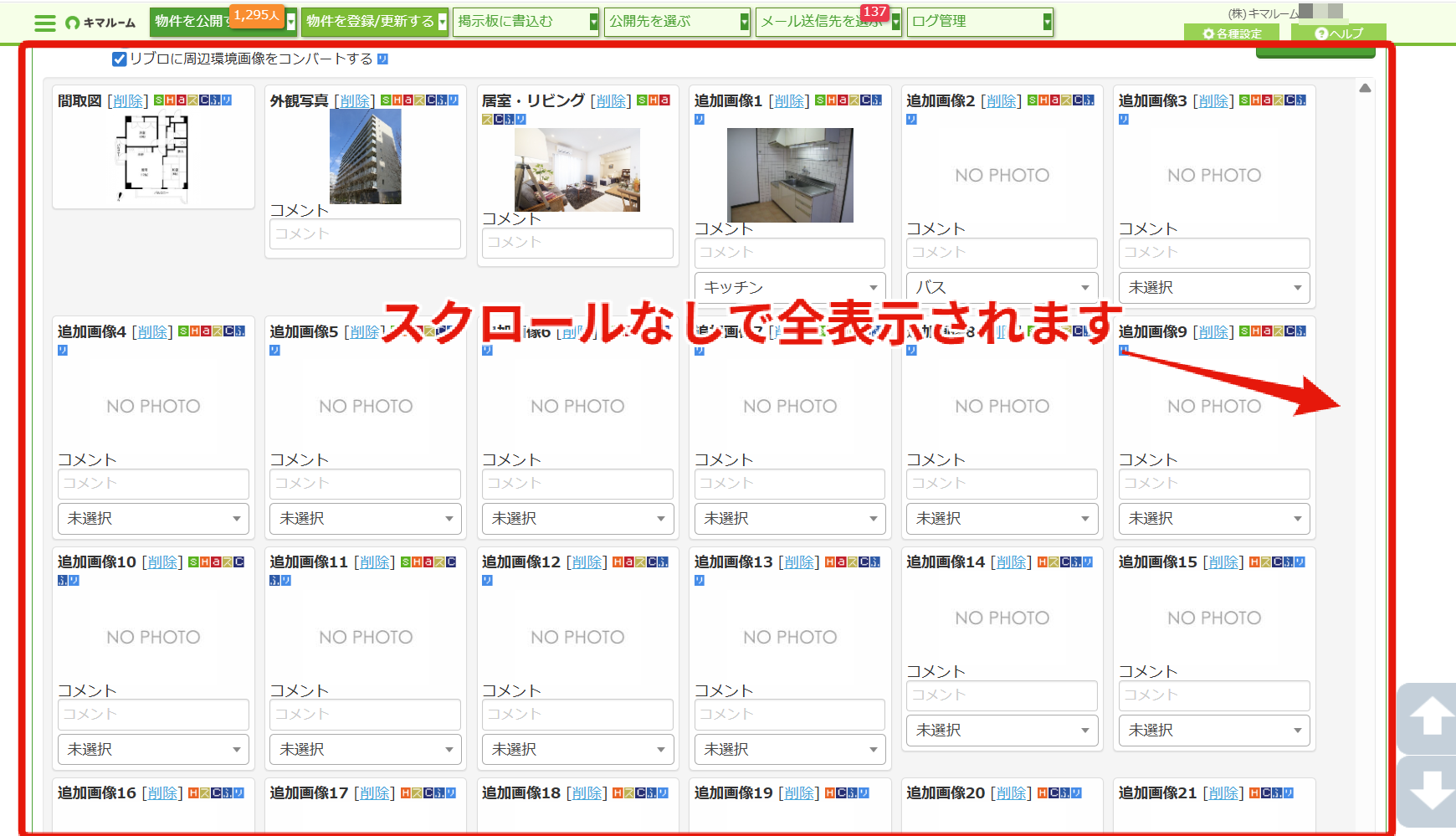The image size is (1456, 836).
Task: Toggle リブロに周辺環境画像をコンバートする checkbox
Action: pos(119,59)
